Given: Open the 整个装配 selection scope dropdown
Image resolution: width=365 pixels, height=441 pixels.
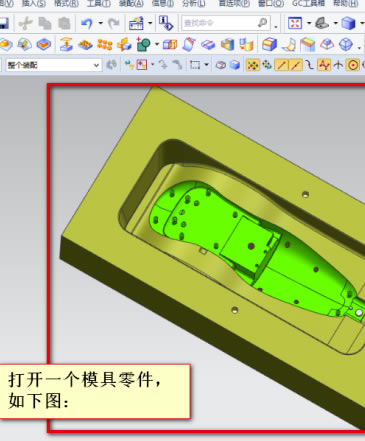Looking at the screenshot, I should [x=54, y=65].
